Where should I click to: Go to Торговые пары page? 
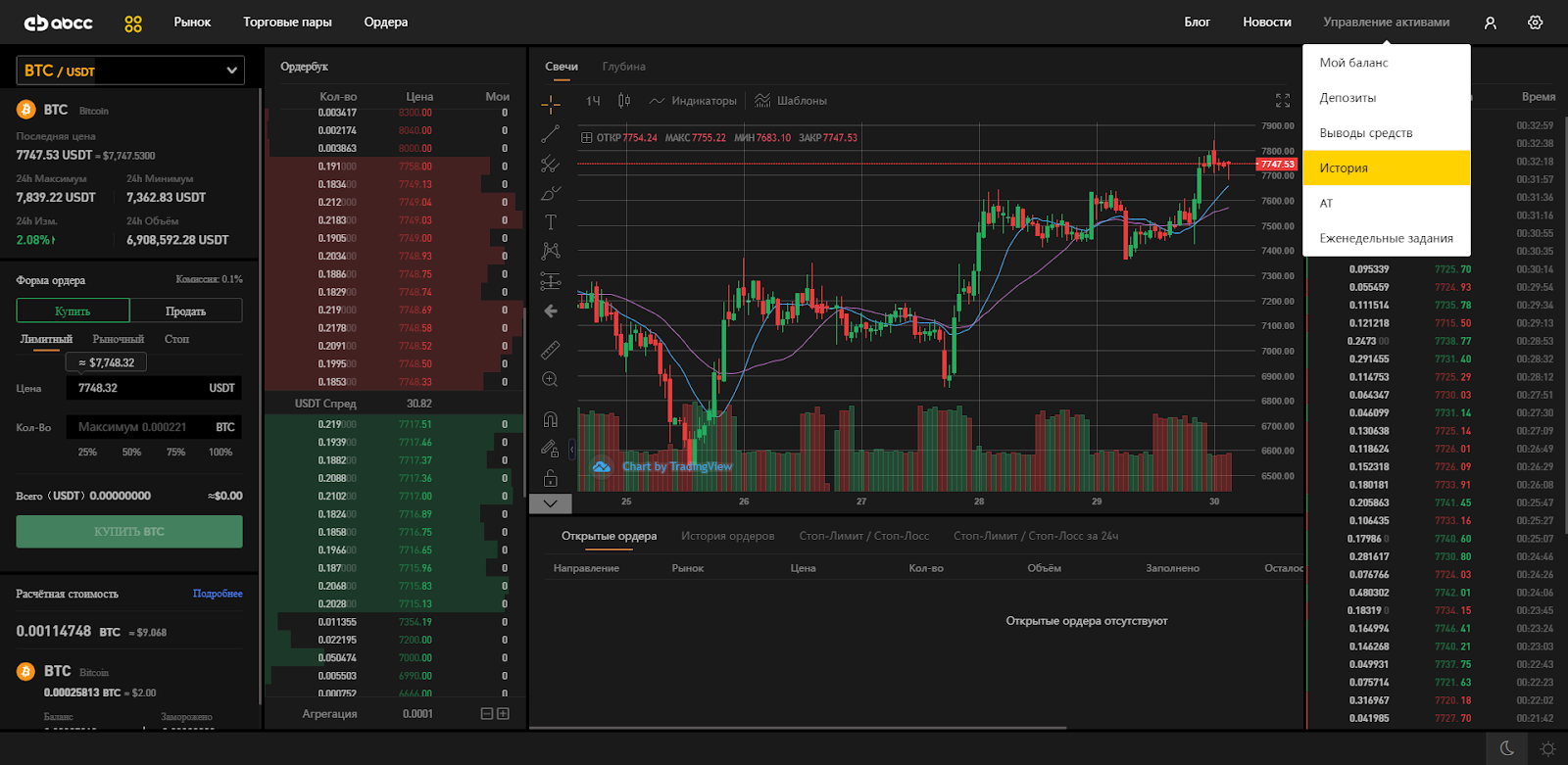pos(288,23)
